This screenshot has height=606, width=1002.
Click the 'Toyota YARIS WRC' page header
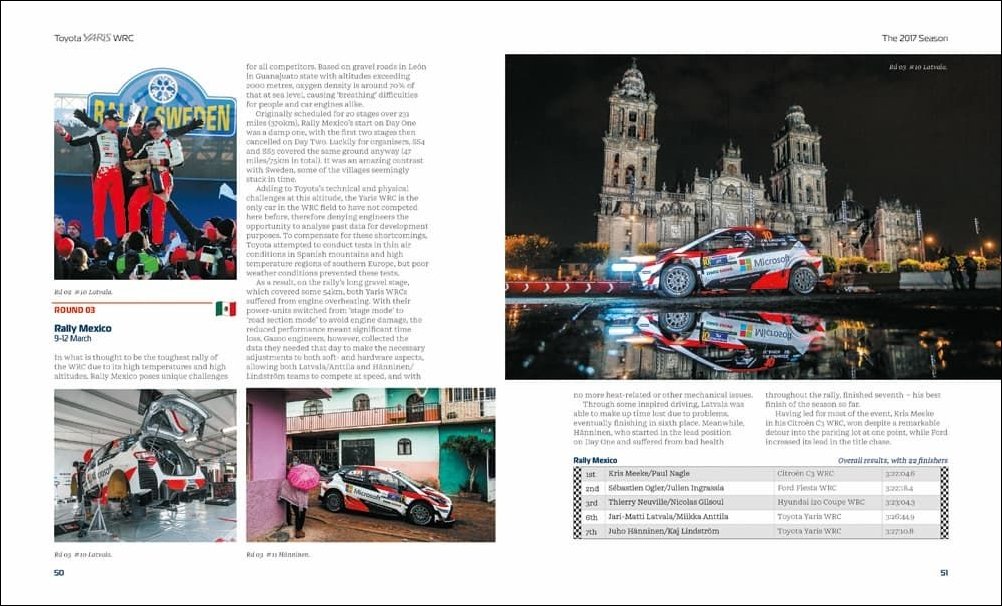(x=94, y=38)
